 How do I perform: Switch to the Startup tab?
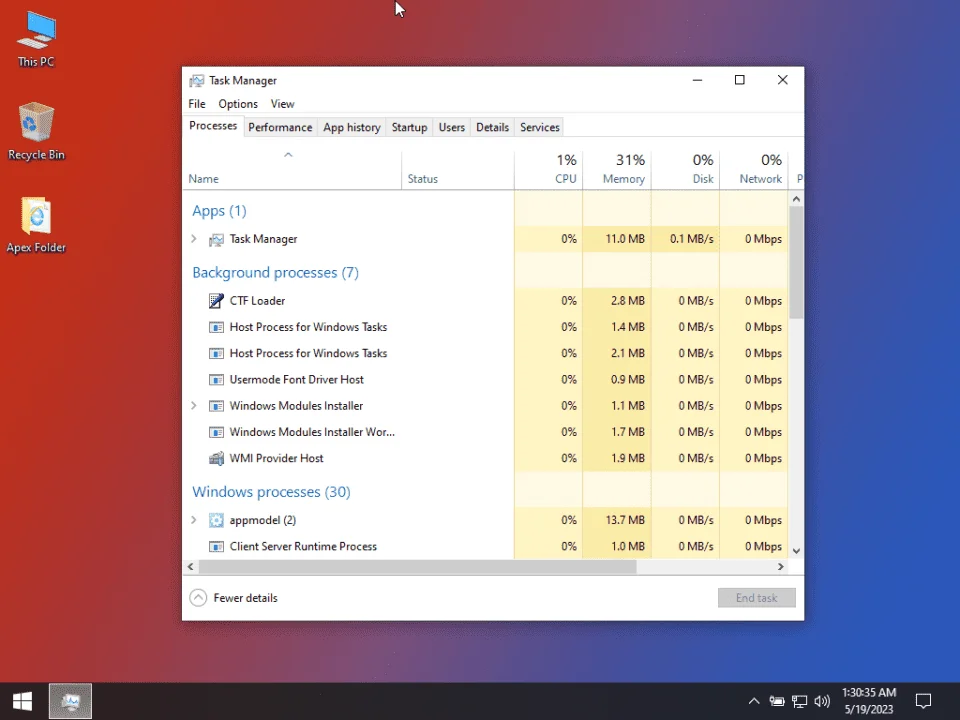(410, 127)
